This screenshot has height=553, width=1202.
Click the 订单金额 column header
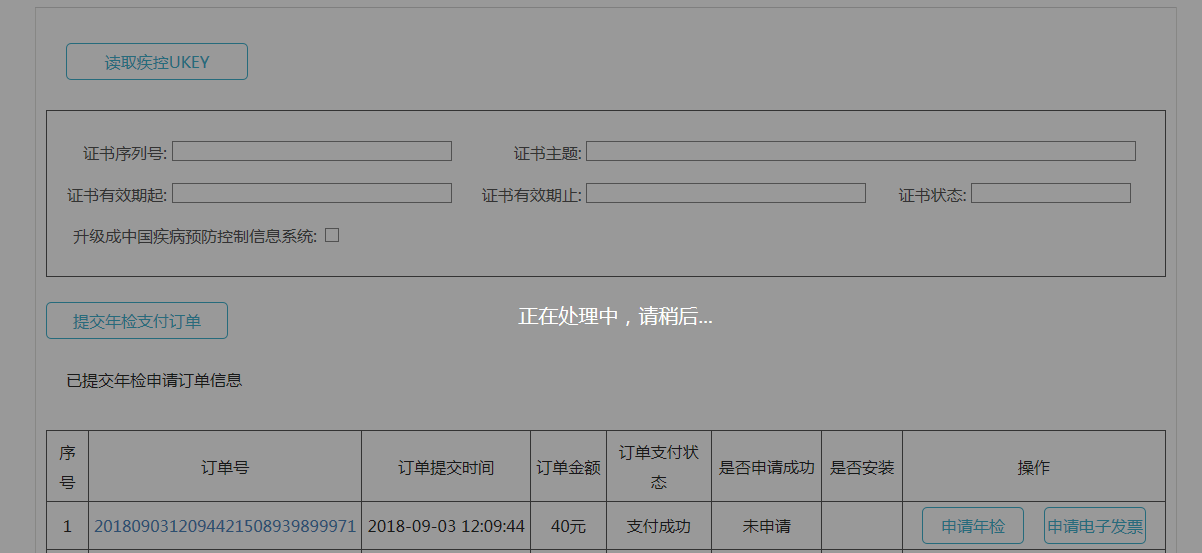coord(568,467)
